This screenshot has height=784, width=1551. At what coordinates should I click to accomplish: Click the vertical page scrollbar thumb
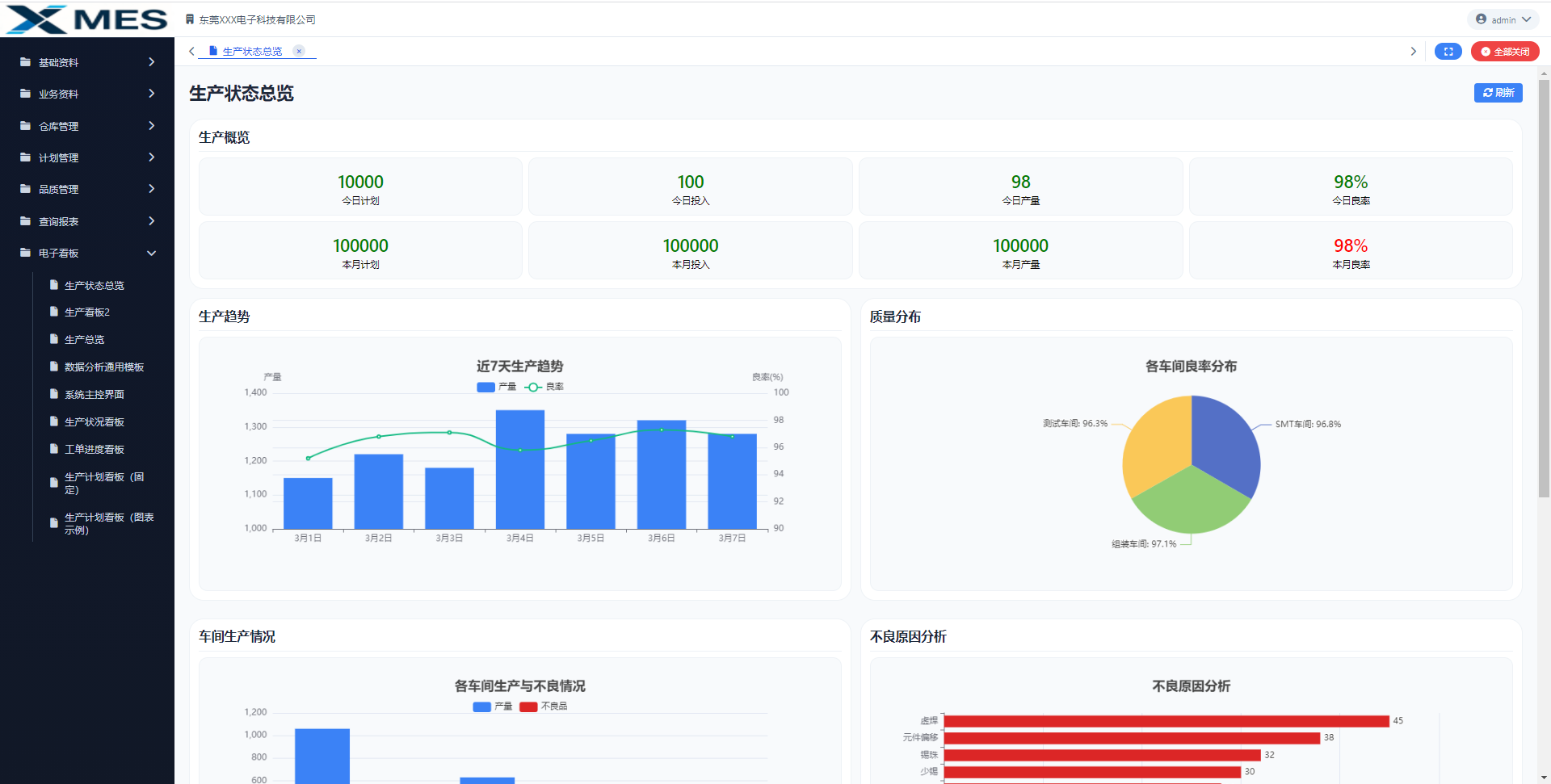tap(1545, 288)
